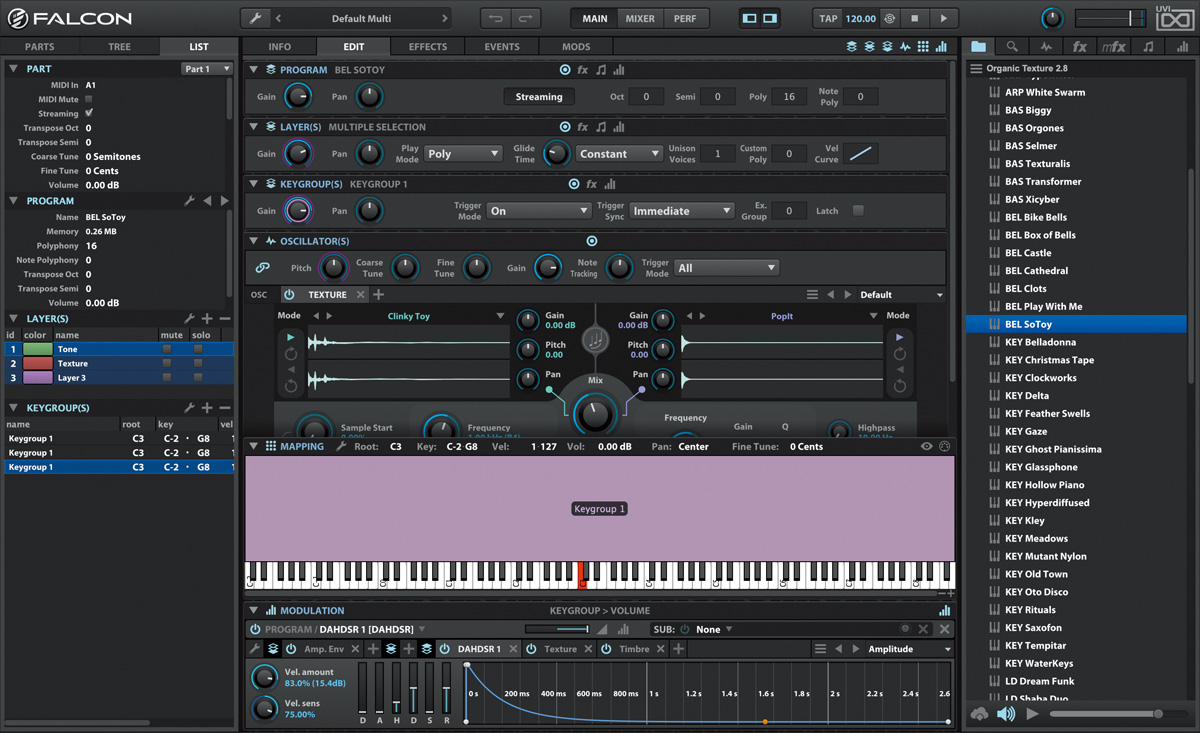1200x733 pixels.
Task: Open the wrench settings menu beside Default Multi
Action: (256, 18)
